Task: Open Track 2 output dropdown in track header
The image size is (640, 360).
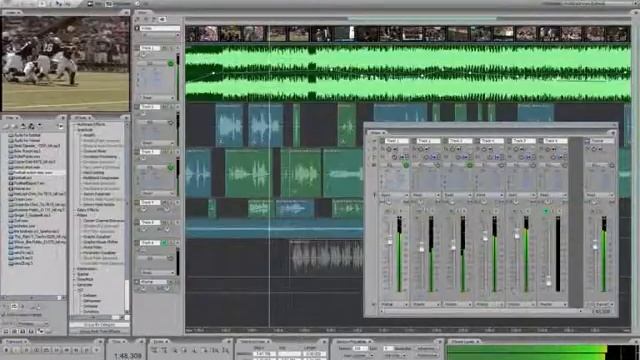Action: click(x=157, y=143)
